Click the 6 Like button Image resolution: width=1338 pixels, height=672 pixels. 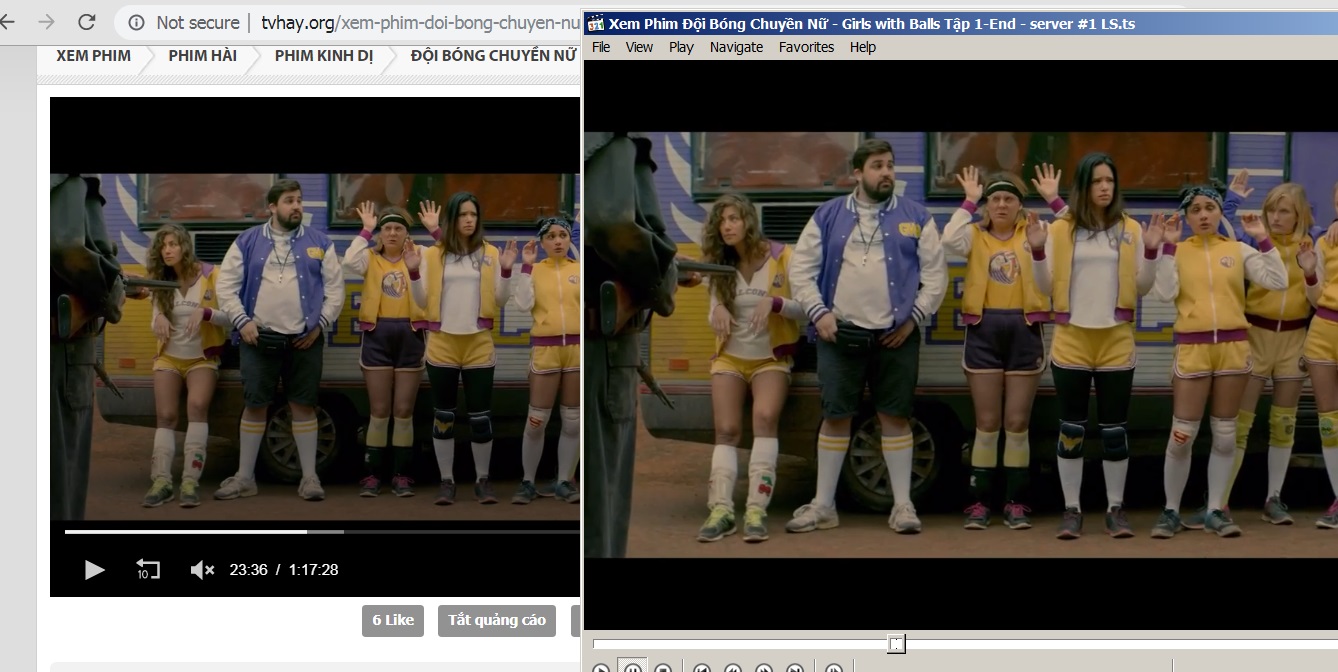click(x=393, y=620)
